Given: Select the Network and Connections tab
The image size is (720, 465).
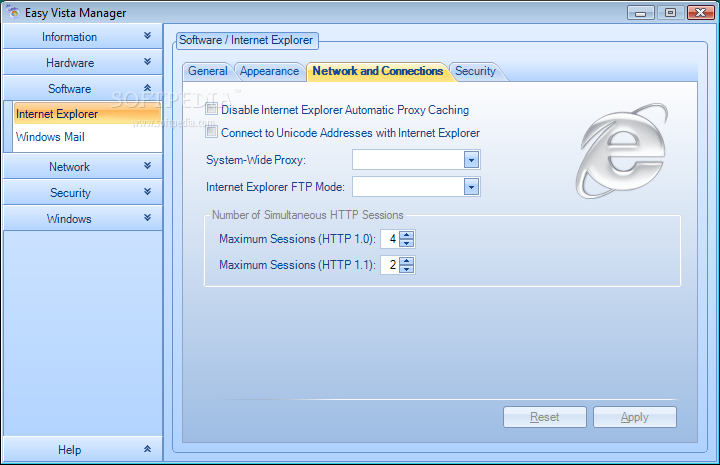Looking at the screenshot, I should 377,71.
